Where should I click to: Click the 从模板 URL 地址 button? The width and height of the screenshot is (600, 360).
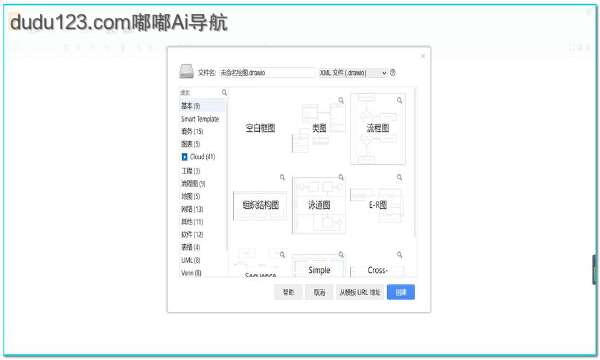360,292
